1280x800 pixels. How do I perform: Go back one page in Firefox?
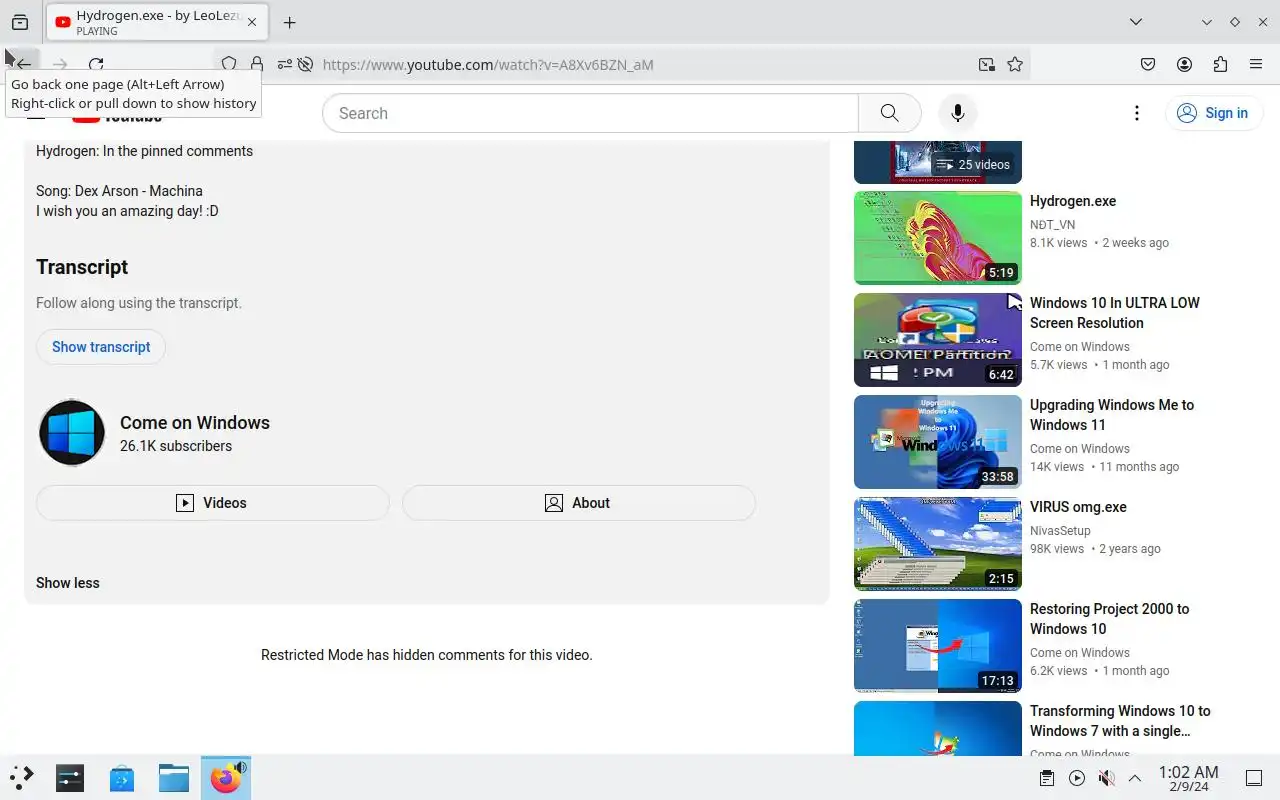pyautogui.click(x=22, y=64)
